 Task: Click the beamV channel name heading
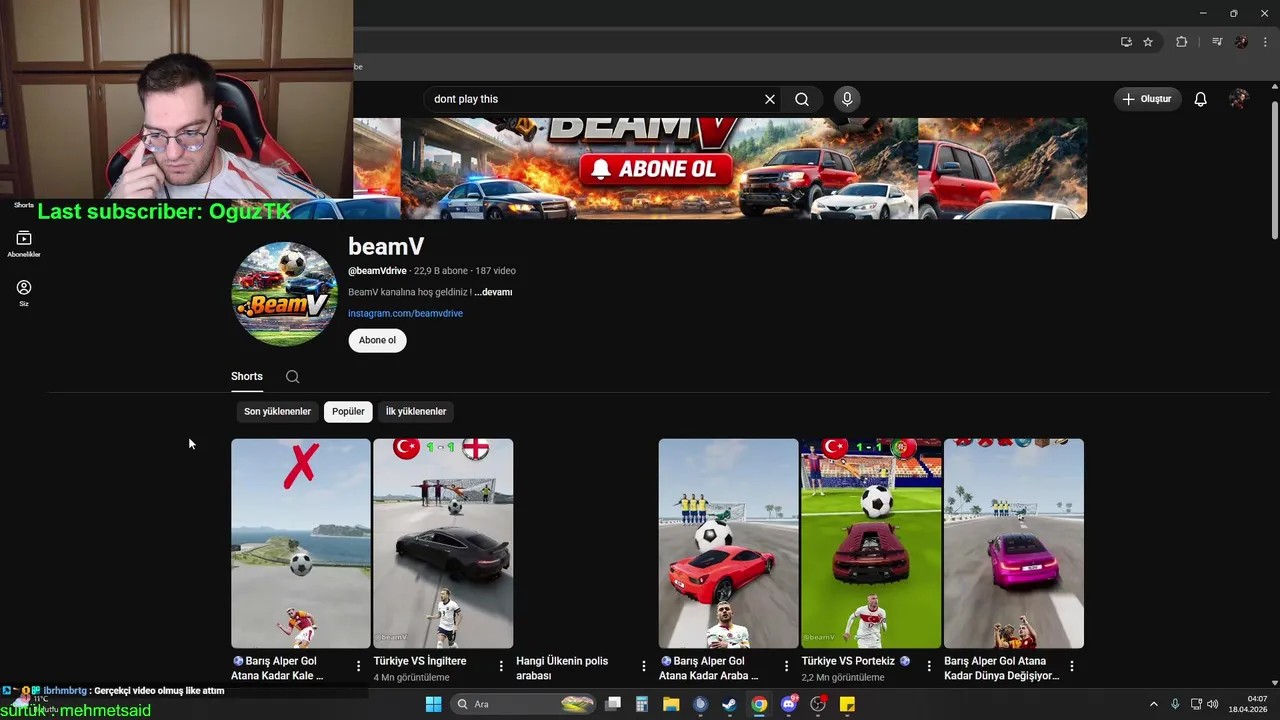pos(386,246)
